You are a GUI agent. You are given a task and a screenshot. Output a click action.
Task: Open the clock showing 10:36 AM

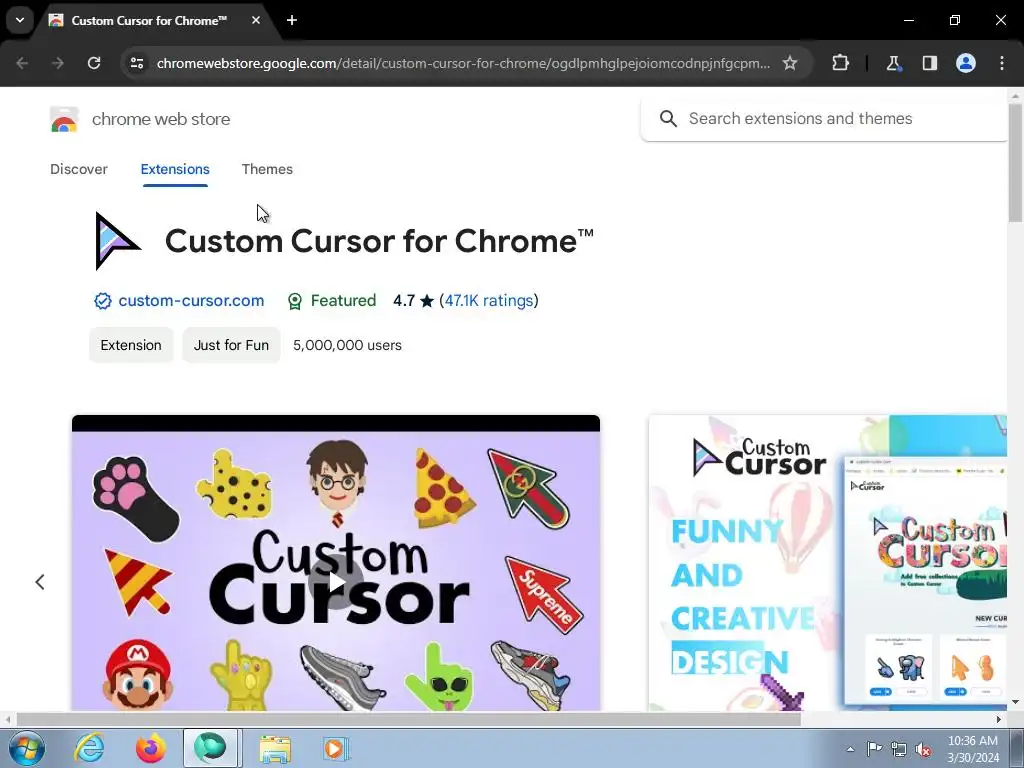[x=973, y=749]
